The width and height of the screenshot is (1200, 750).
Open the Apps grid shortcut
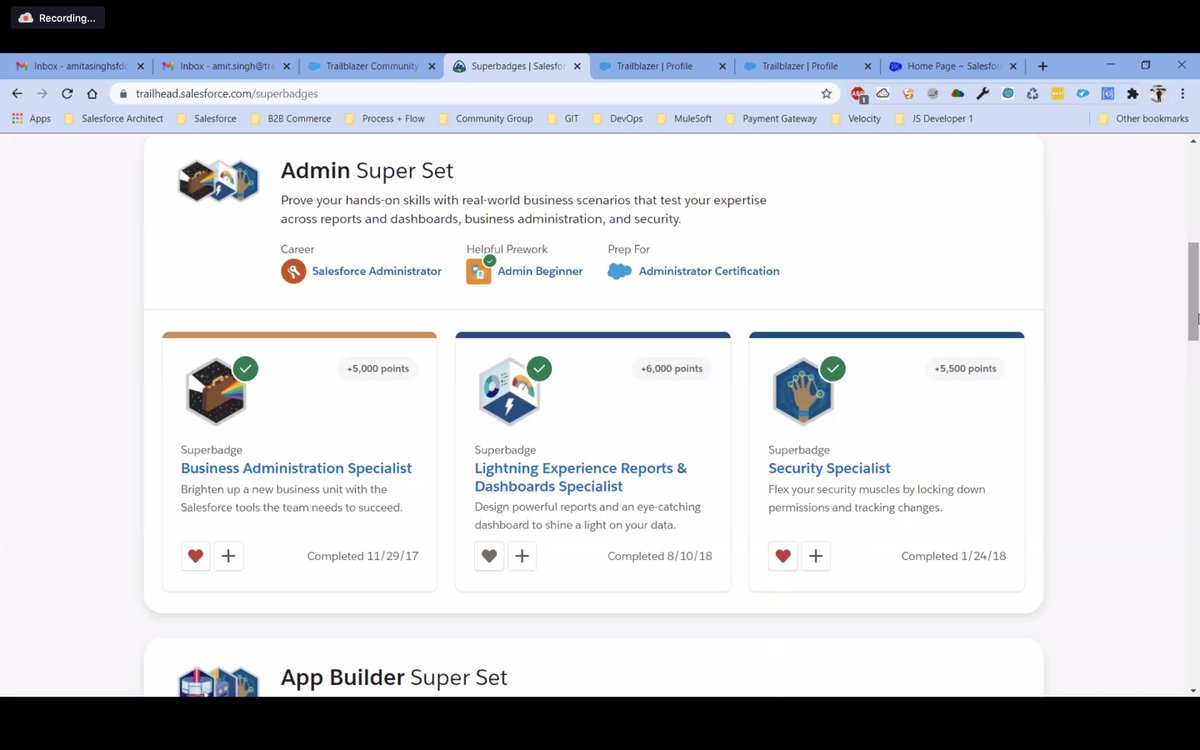click(31, 118)
